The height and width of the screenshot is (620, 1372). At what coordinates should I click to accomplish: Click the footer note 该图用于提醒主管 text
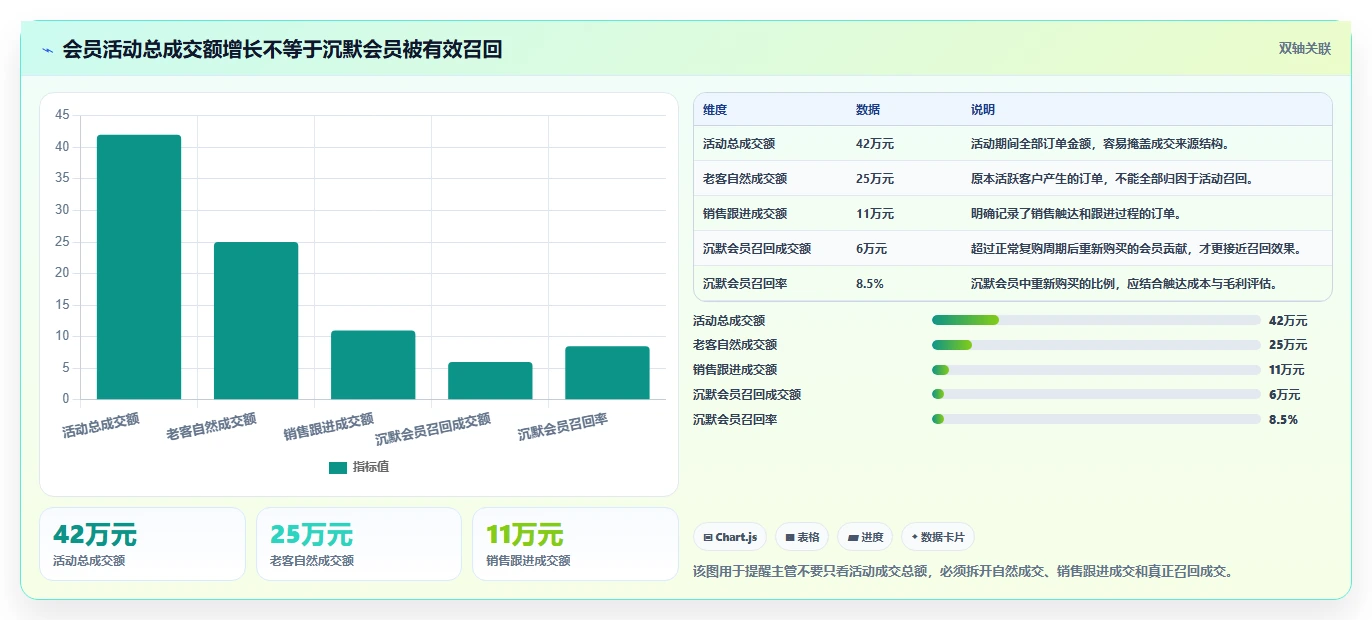(x=965, y=572)
